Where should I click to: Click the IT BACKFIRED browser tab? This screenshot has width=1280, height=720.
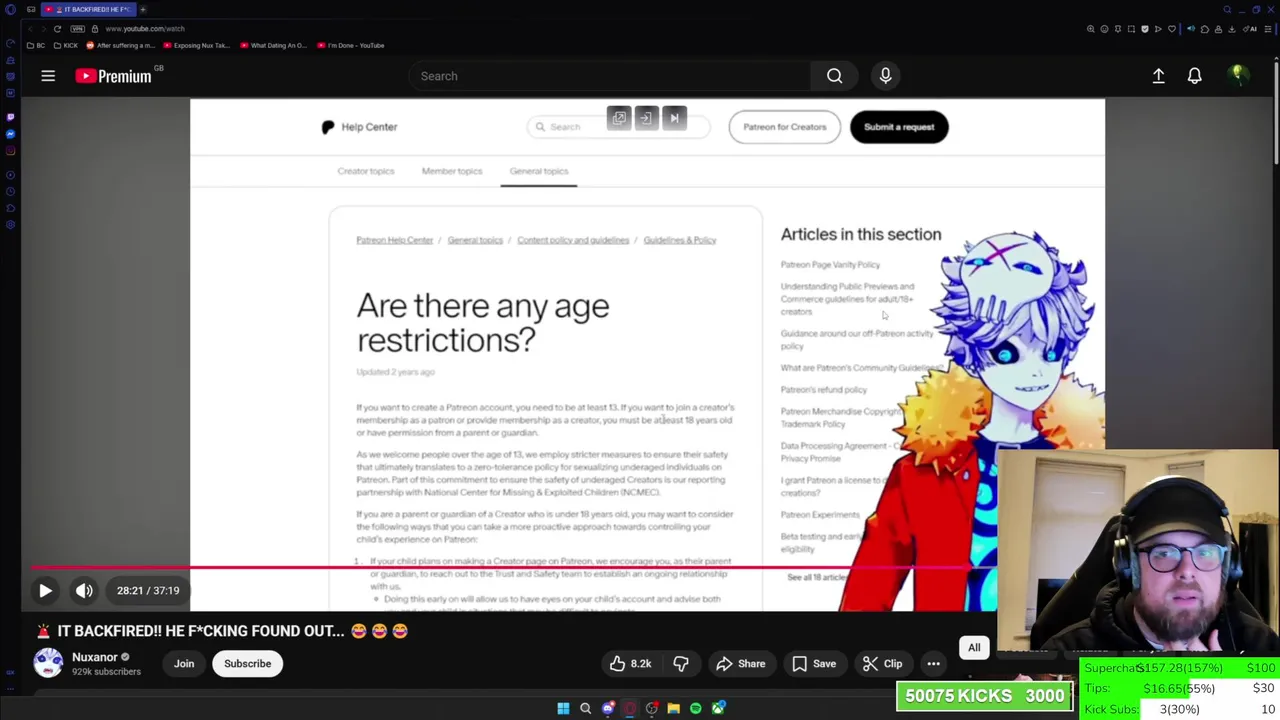pos(88,9)
